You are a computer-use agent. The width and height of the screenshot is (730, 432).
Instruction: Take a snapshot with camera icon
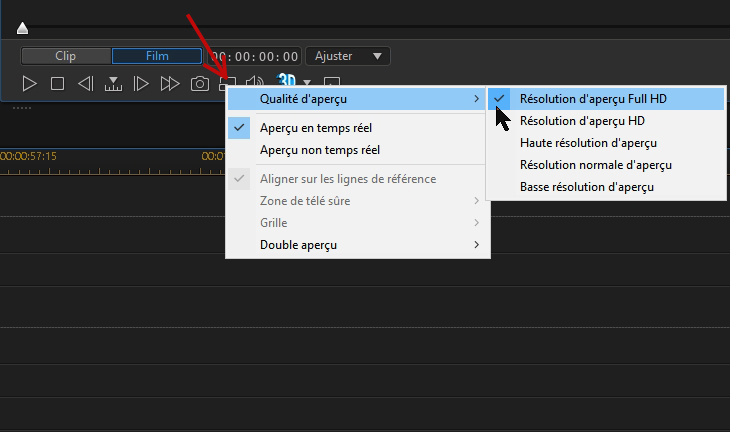click(200, 84)
